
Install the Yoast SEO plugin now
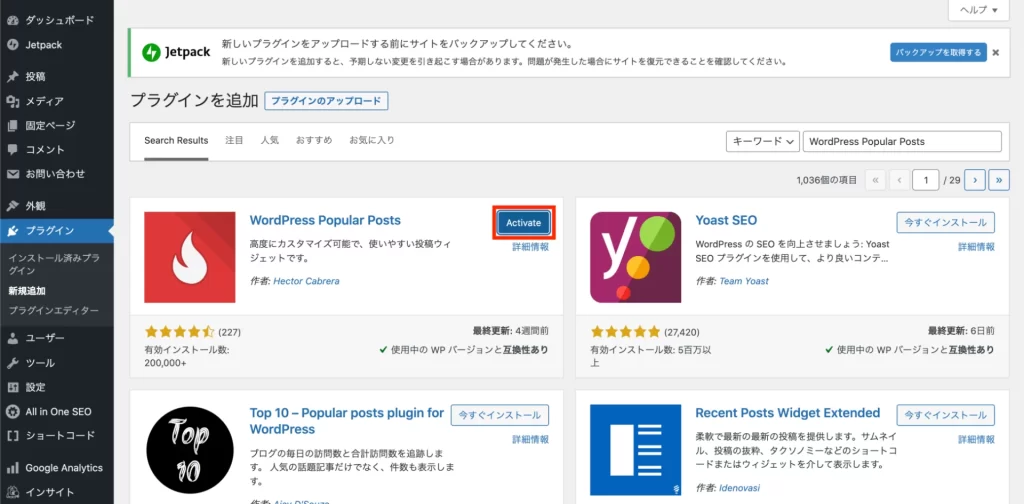coord(945,223)
